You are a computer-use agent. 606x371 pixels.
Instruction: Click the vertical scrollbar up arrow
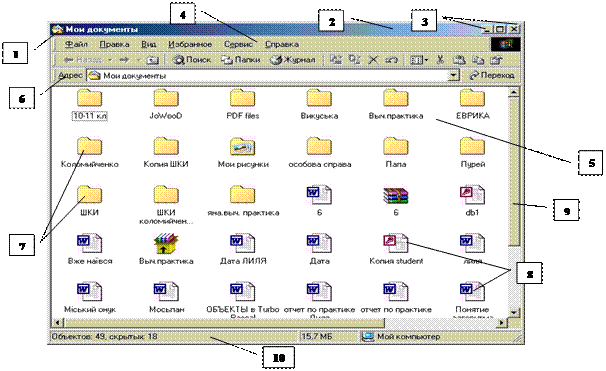click(514, 92)
